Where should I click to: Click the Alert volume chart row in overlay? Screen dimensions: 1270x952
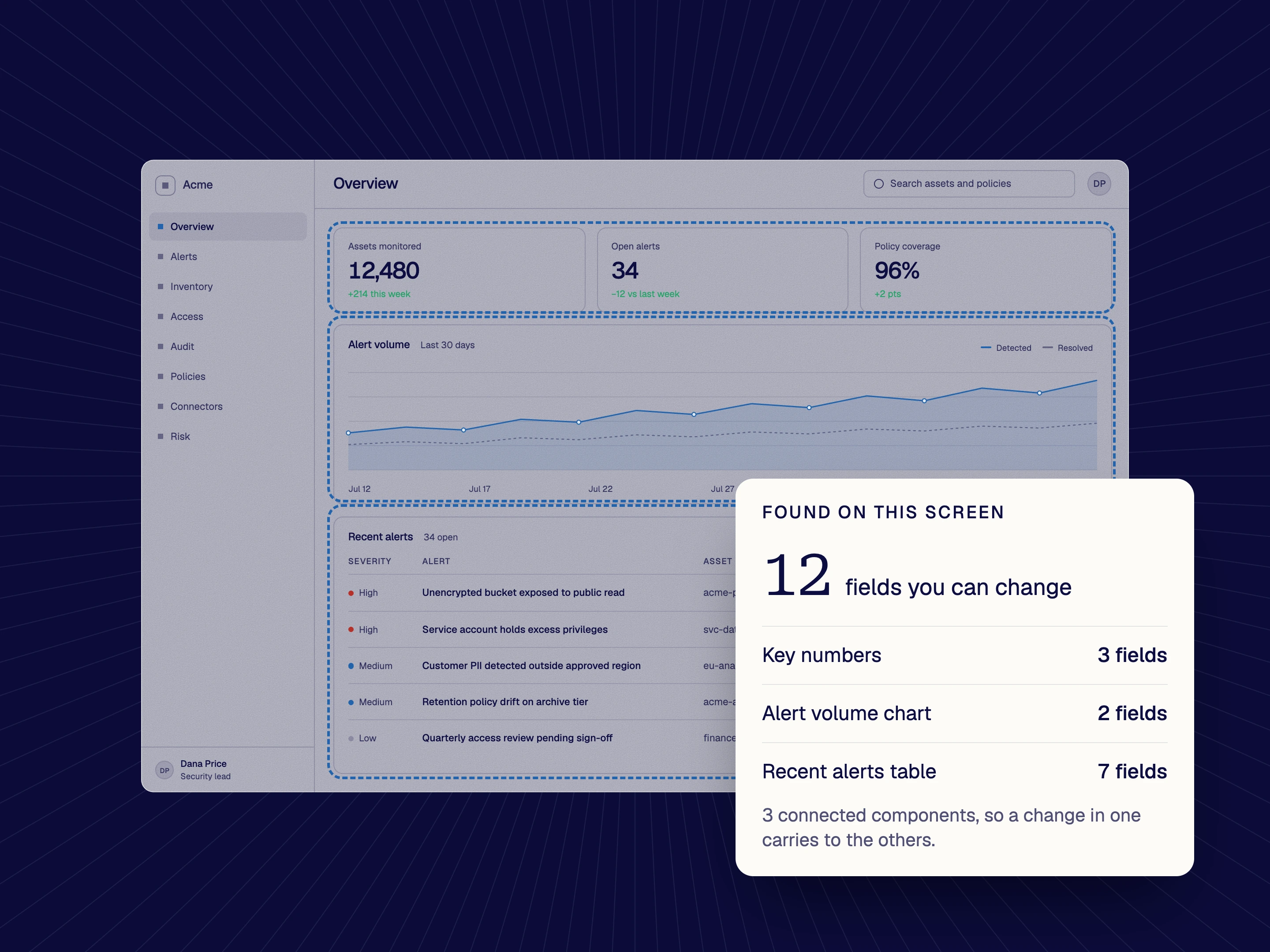(964, 713)
